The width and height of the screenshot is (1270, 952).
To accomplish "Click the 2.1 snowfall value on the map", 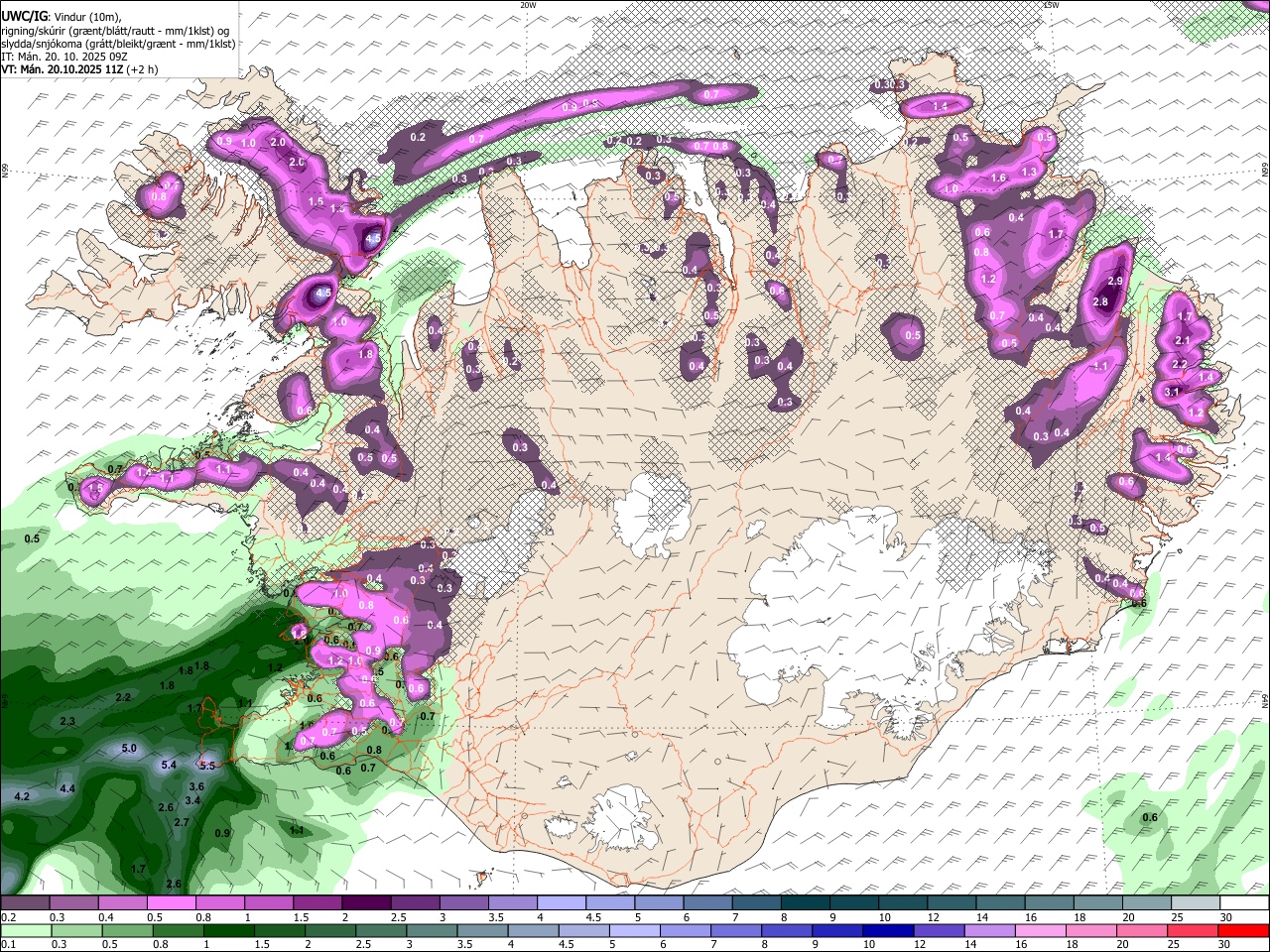I will click(x=1182, y=340).
